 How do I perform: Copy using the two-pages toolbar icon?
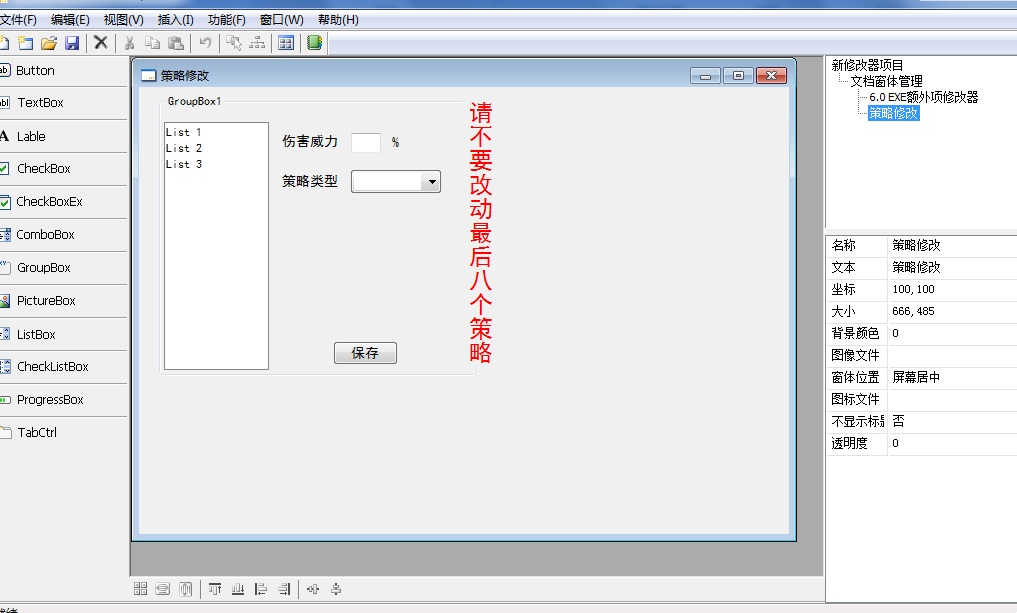coord(152,43)
